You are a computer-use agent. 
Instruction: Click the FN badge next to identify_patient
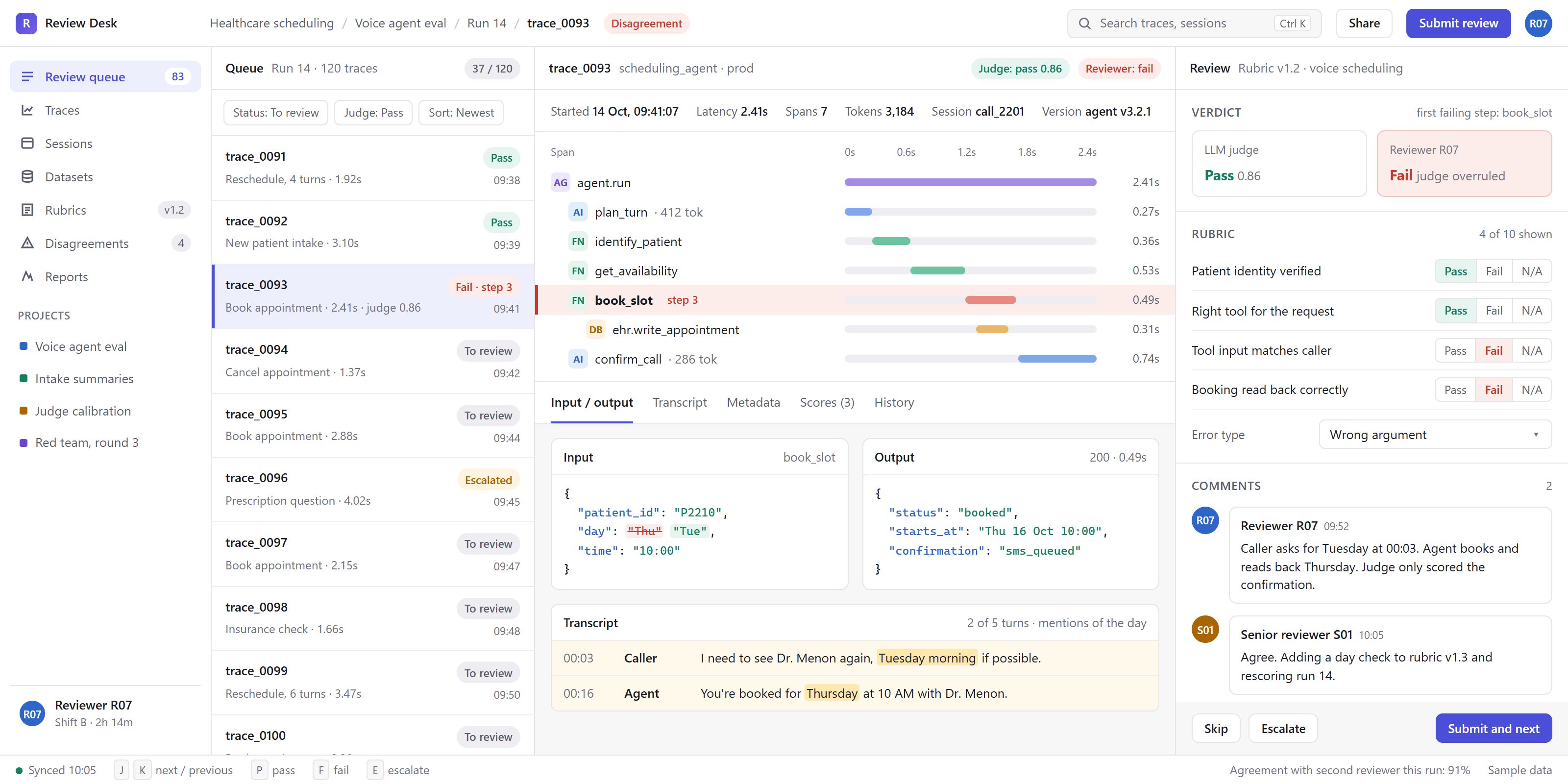pyautogui.click(x=578, y=242)
